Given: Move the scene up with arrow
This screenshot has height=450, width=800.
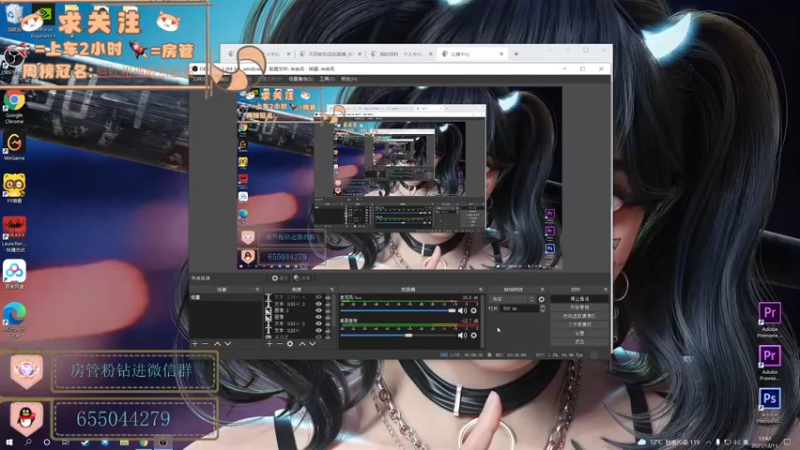Looking at the screenshot, I should tap(217, 344).
